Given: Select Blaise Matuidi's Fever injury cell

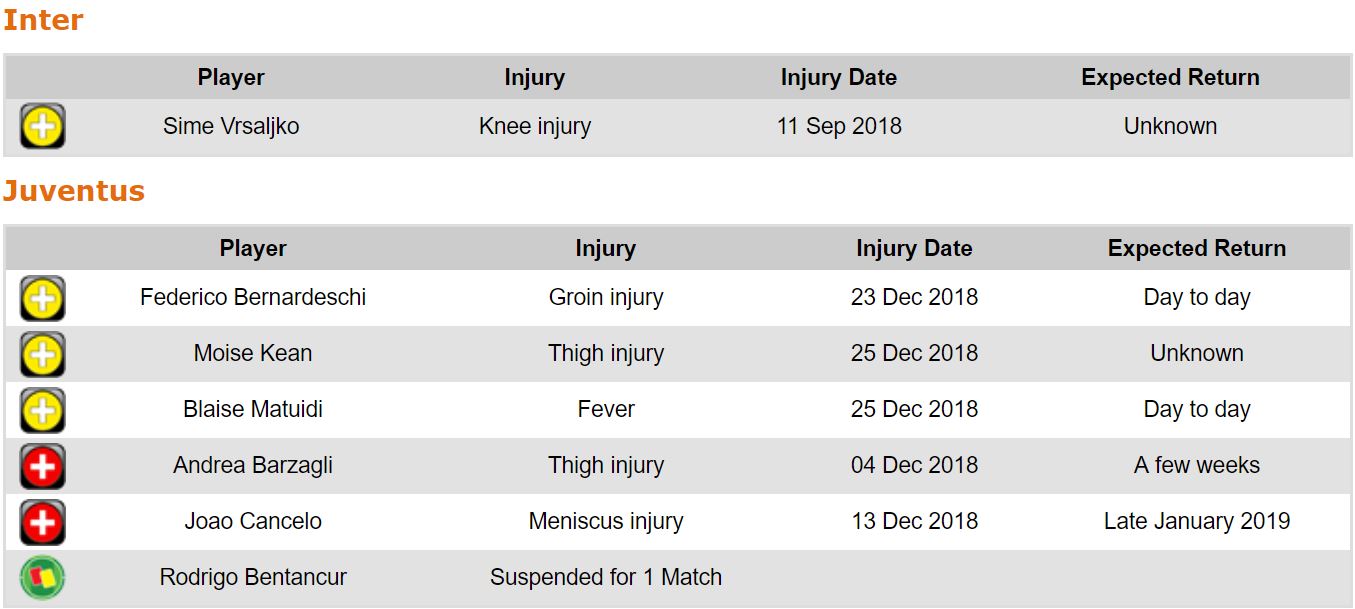Looking at the screenshot, I should coord(606,410).
